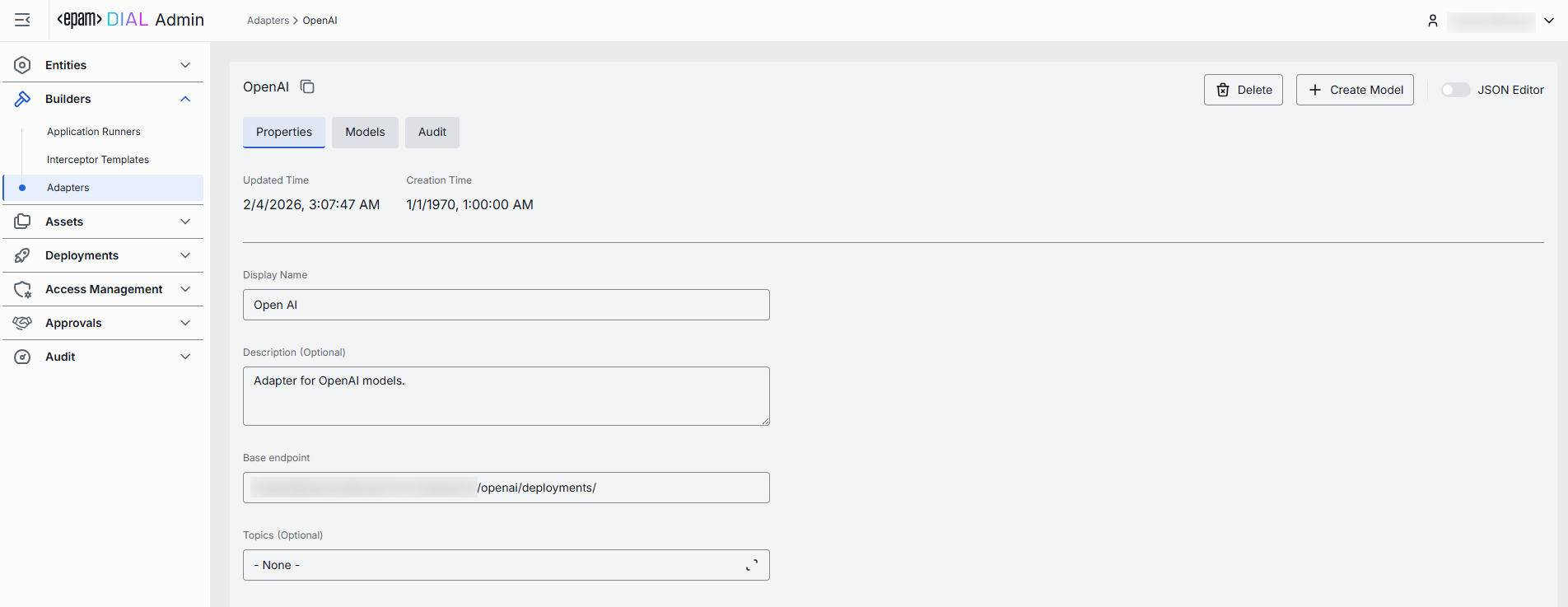
Task: Click the Approvals handshake icon
Action: 22,323
